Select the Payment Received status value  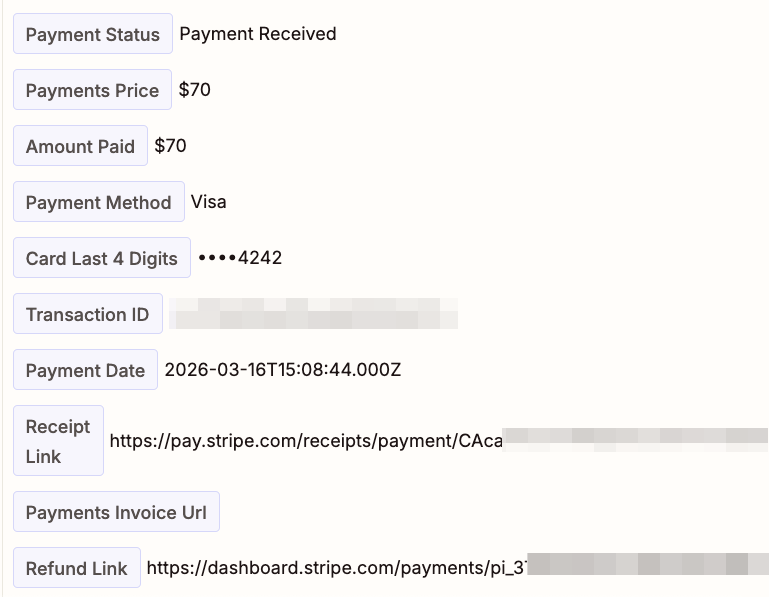pos(257,34)
